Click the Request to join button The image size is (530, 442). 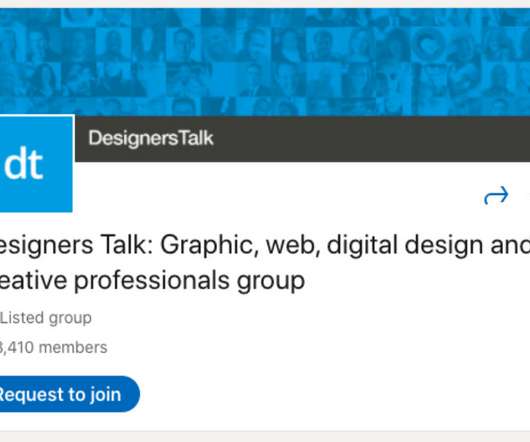(x=68, y=394)
